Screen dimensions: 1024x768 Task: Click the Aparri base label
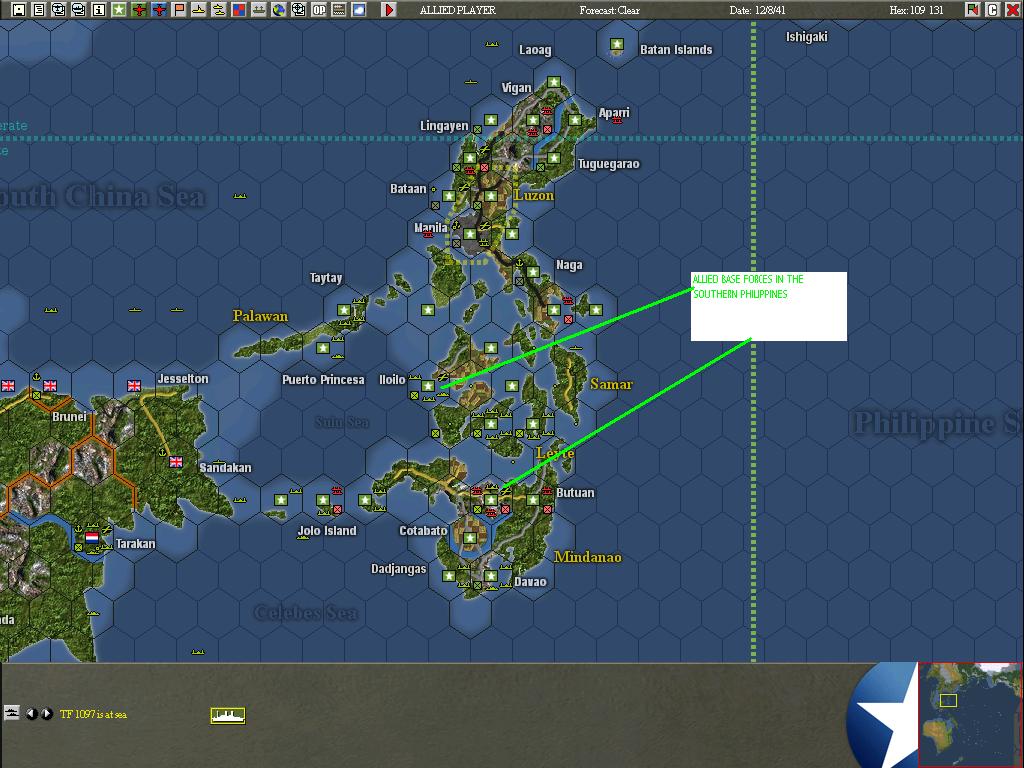[x=614, y=113]
